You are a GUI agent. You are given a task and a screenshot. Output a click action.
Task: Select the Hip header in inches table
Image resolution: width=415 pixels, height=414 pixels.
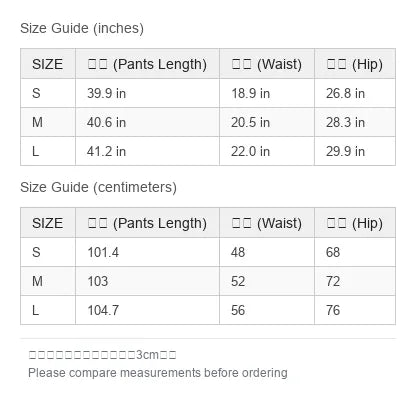(355, 64)
